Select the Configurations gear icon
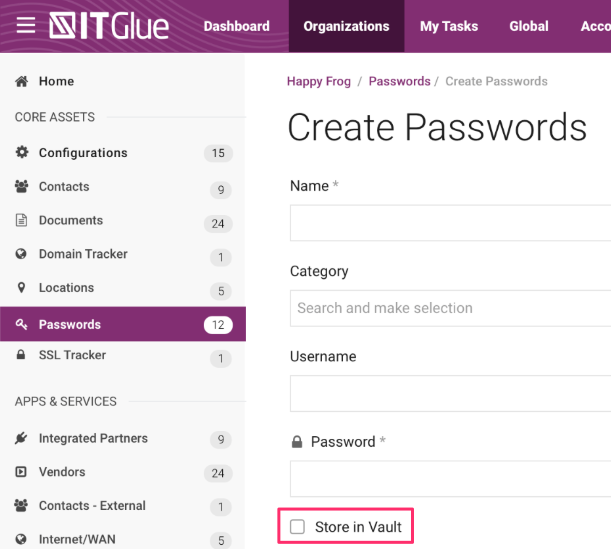This screenshot has height=549, width=611. [22, 153]
